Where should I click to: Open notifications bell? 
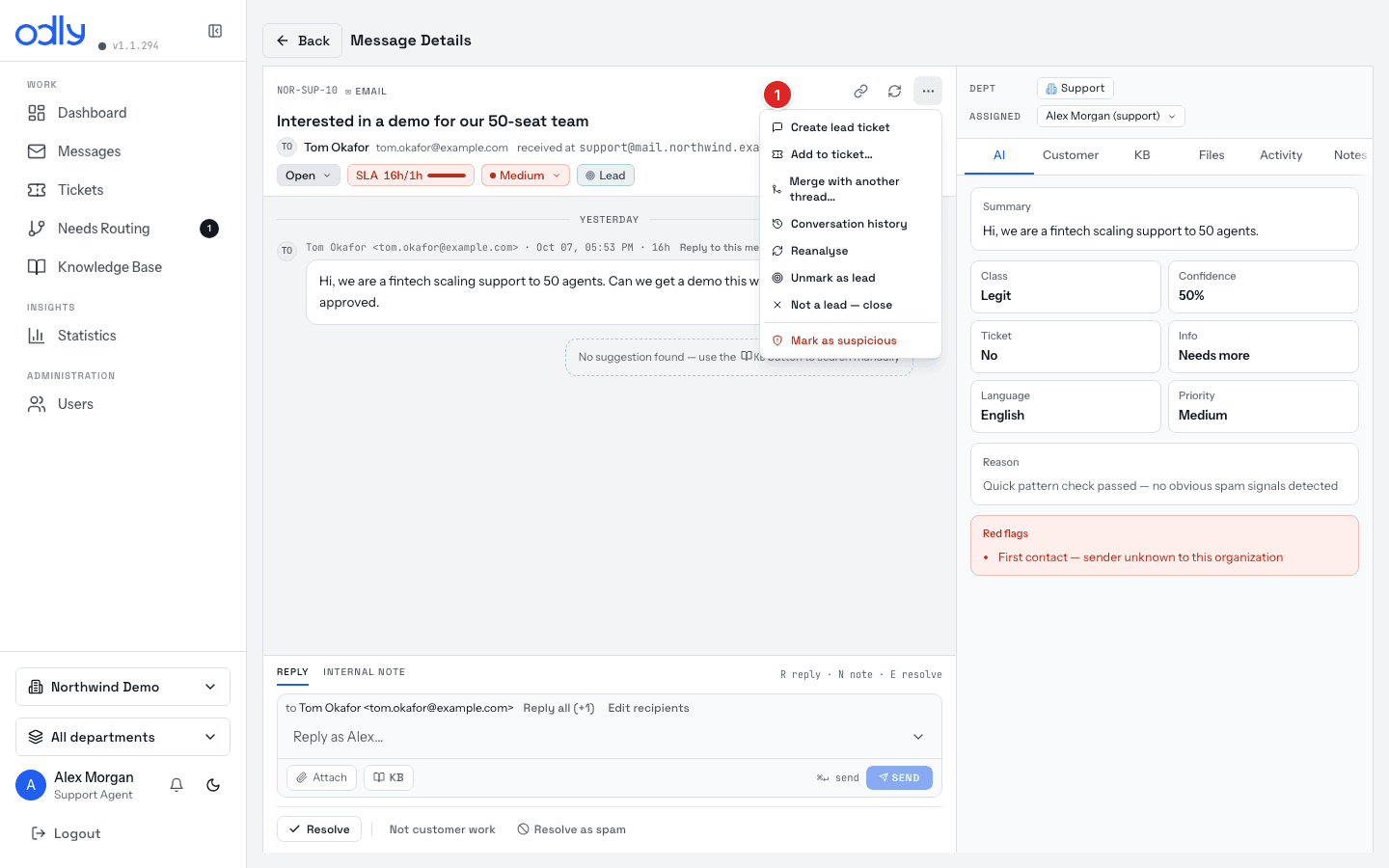[x=177, y=785]
